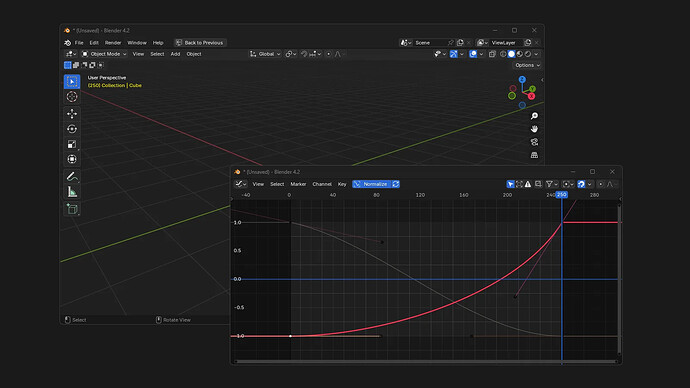Click the X axis on navigation gizmo
Screen dimensions: 690x388
tap(532, 96)
